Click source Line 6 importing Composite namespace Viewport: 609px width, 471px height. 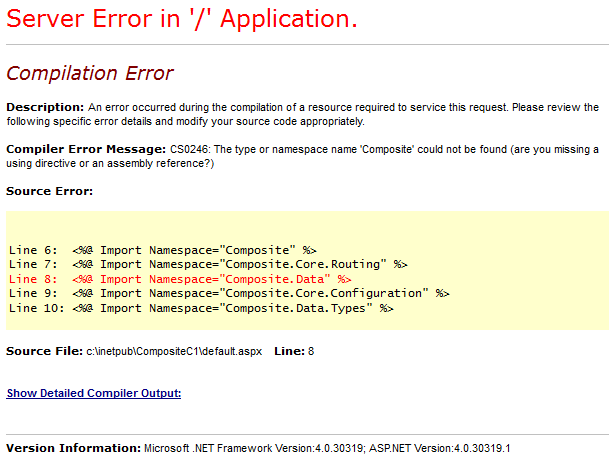coord(163,250)
